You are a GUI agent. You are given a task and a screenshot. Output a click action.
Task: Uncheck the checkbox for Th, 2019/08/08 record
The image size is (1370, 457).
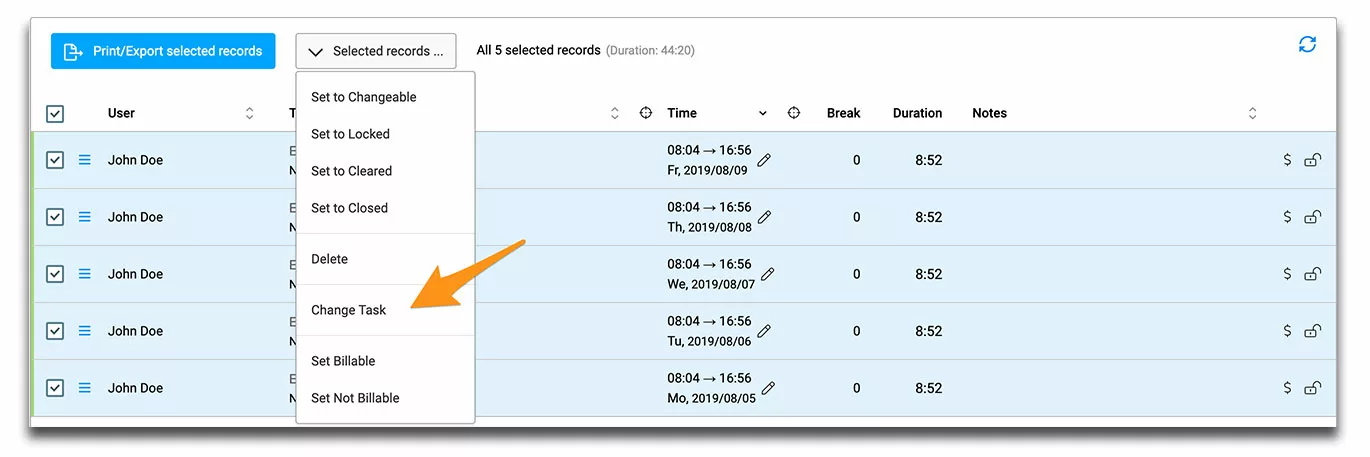click(55, 217)
